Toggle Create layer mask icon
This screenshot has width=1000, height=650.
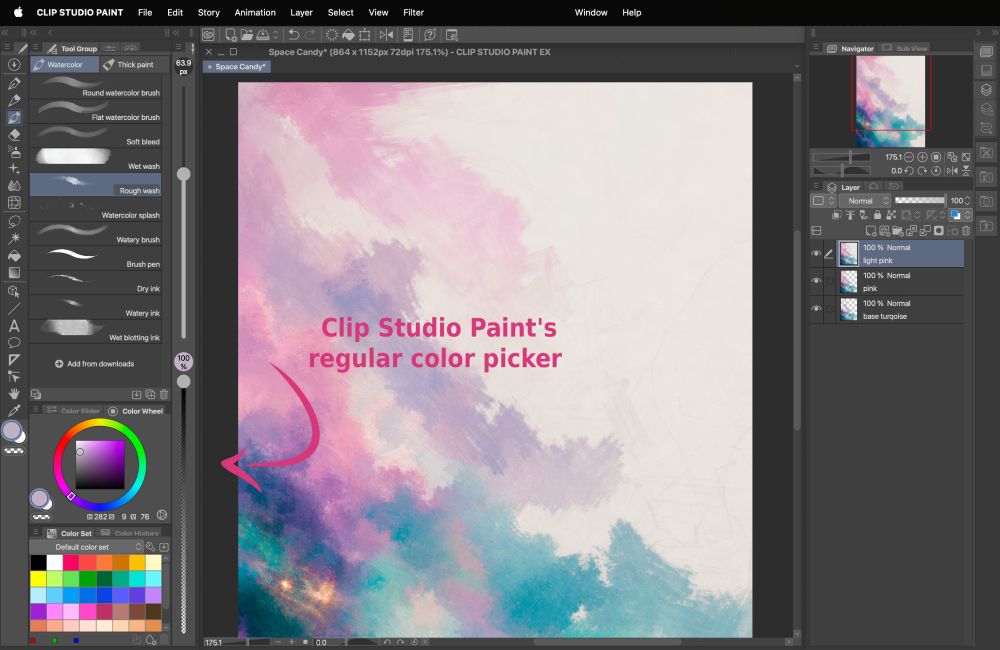[939, 231]
